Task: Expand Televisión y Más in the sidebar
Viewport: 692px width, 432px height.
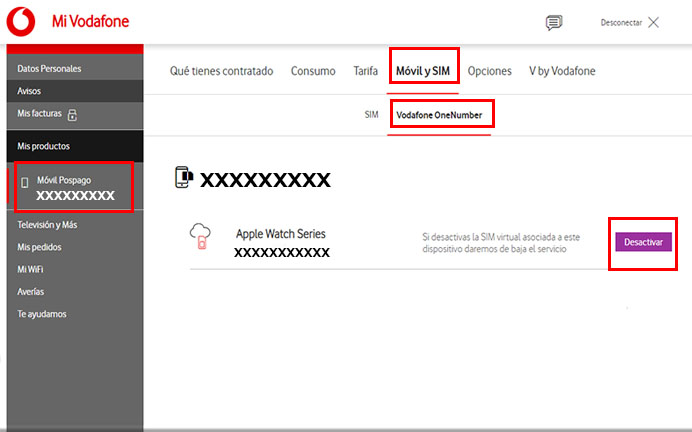Action: pos(47,225)
